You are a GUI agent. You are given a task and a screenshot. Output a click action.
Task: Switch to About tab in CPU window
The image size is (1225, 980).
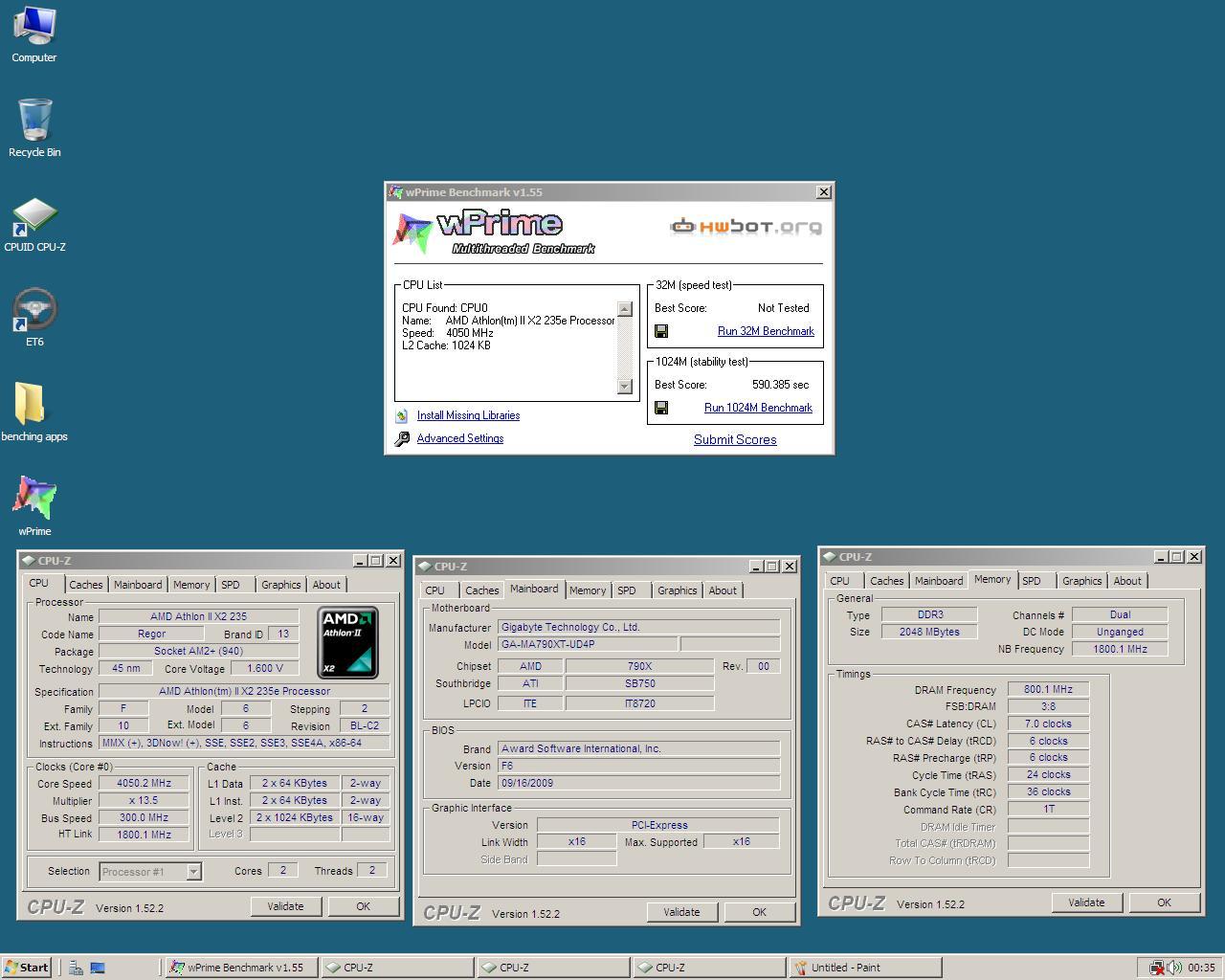point(326,585)
